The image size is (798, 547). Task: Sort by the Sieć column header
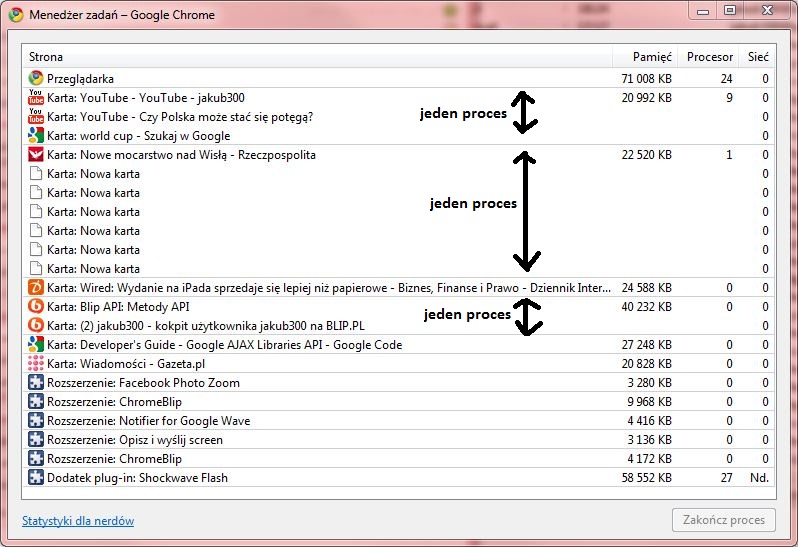[x=757, y=57]
